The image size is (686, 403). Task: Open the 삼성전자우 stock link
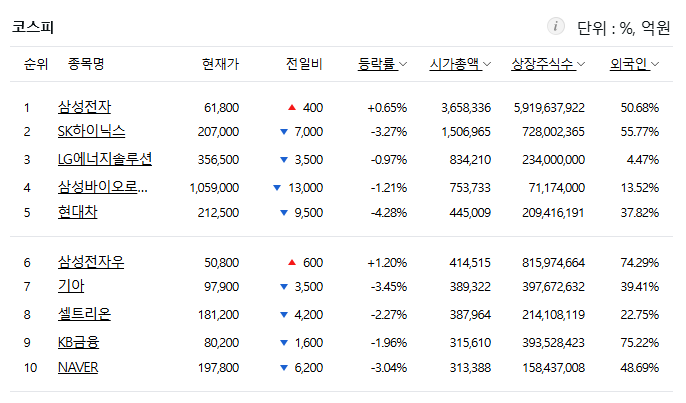[91, 262]
